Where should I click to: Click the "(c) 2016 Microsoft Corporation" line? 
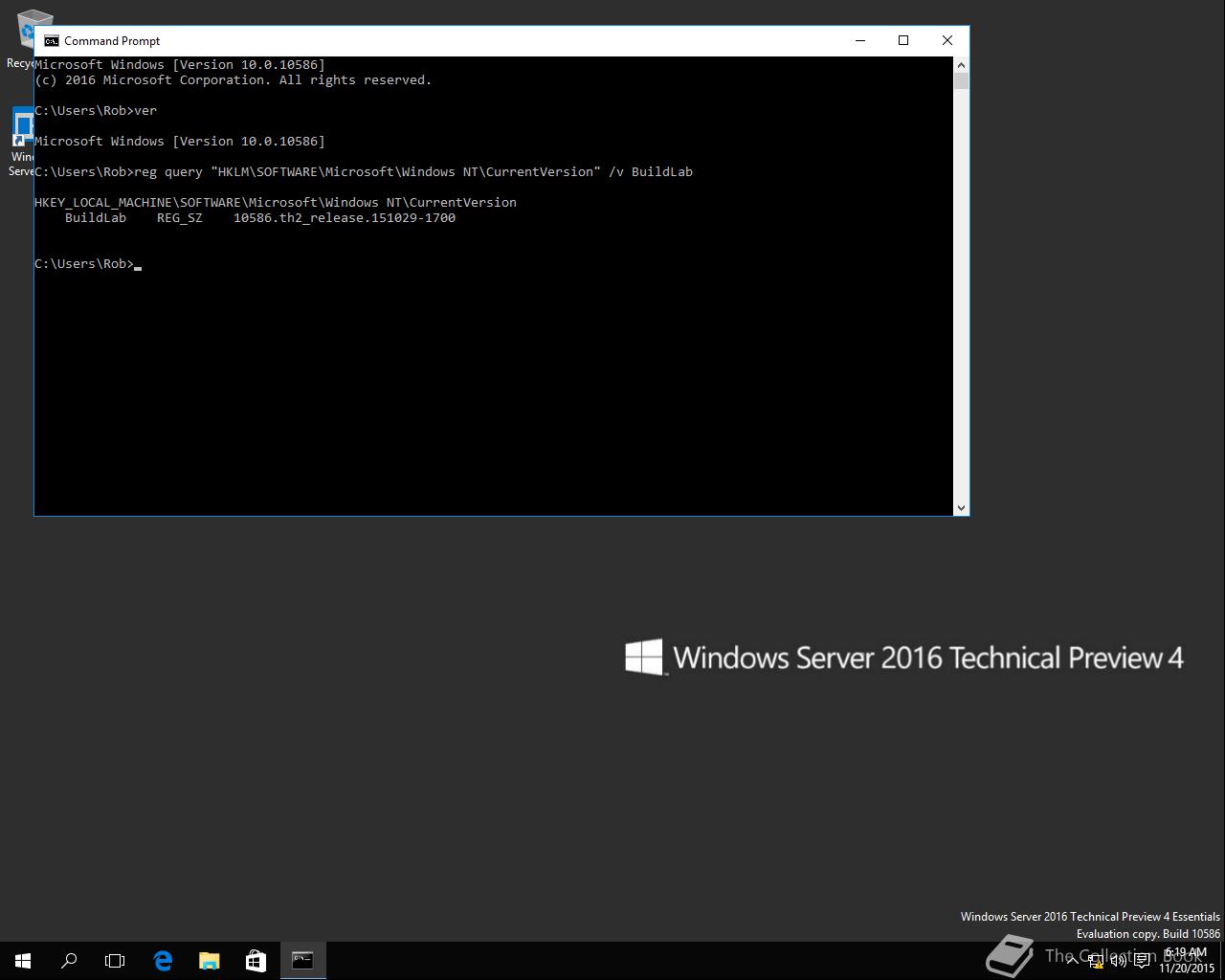[x=234, y=80]
